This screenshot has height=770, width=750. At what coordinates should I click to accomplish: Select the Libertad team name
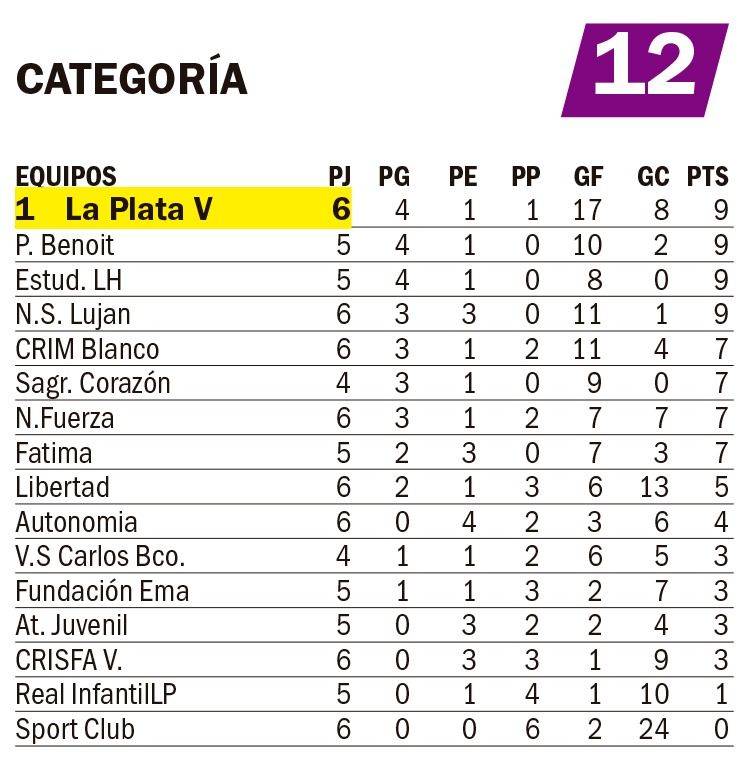click(x=62, y=488)
